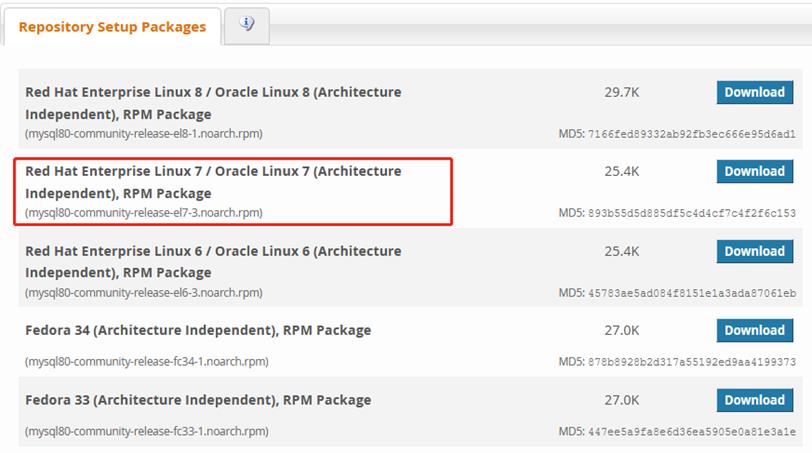
Task: Click the 29.7K file size value
Action: [621, 92]
